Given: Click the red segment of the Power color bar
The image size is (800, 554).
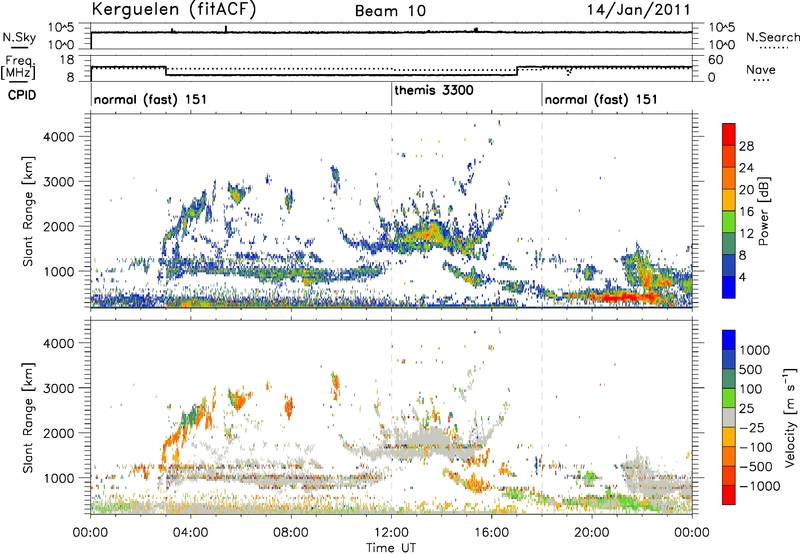Looking at the screenshot, I should click(729, 134).
